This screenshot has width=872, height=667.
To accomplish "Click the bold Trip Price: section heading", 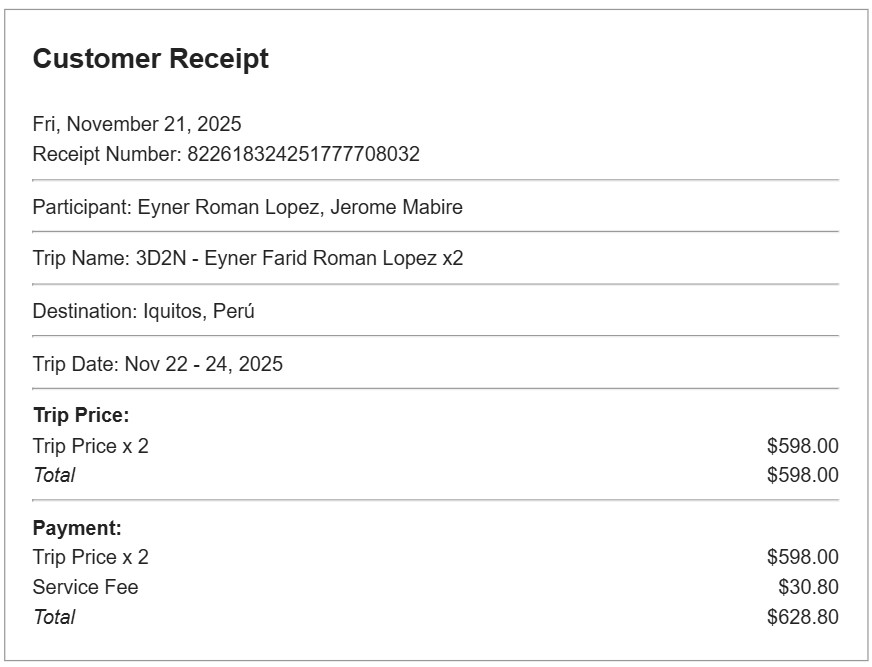I will click(x=81, y=416).
